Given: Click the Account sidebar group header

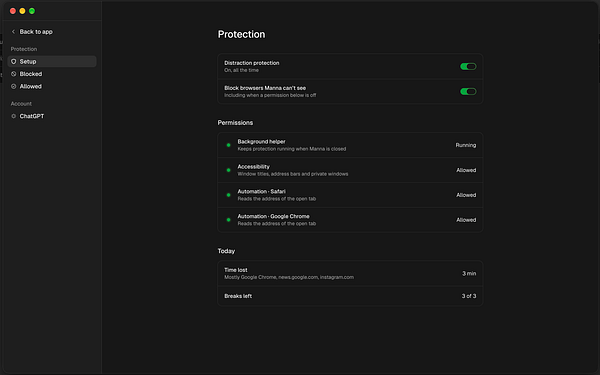Looking at the screenshot, I should tap(21, 104).
